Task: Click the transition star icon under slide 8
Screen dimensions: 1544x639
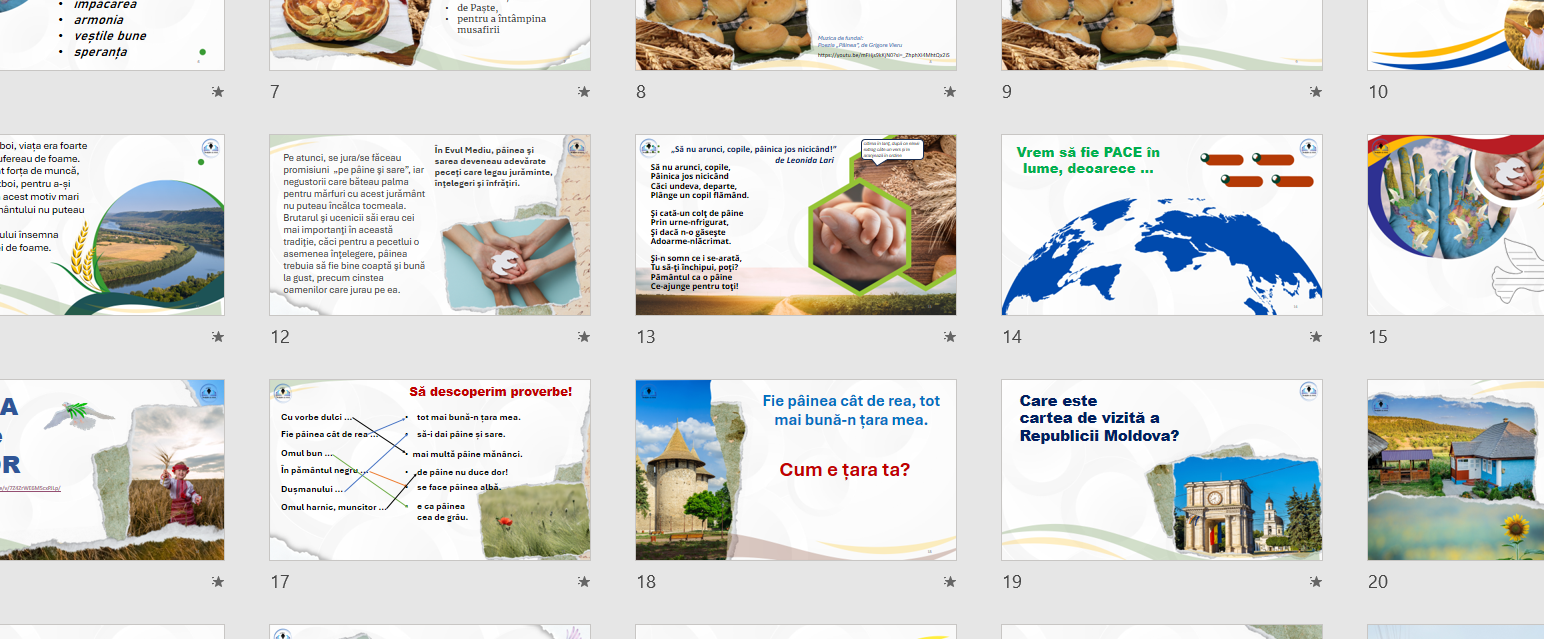Action: click(950, 92)
